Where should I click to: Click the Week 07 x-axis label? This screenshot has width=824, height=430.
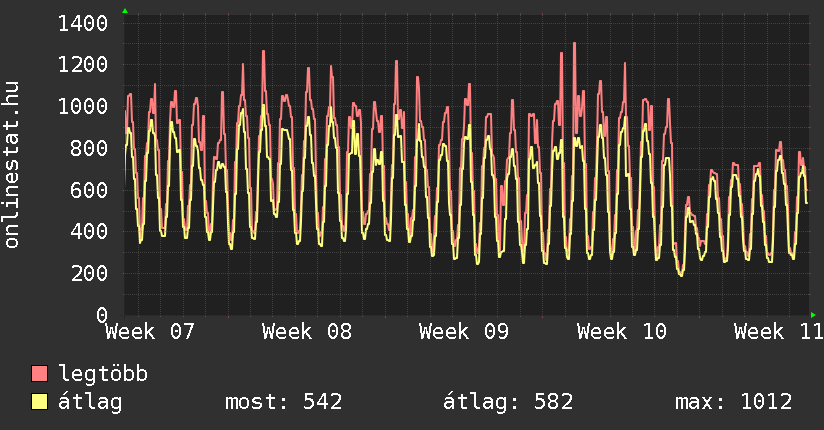point(150,331)
